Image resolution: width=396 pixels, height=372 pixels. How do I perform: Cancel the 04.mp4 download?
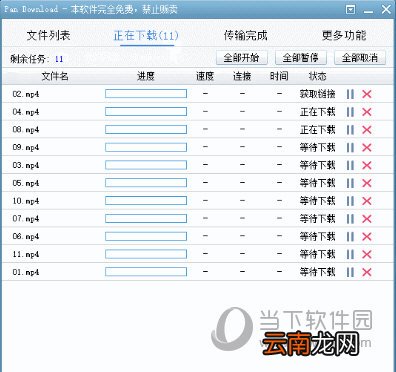pos(367,112)
